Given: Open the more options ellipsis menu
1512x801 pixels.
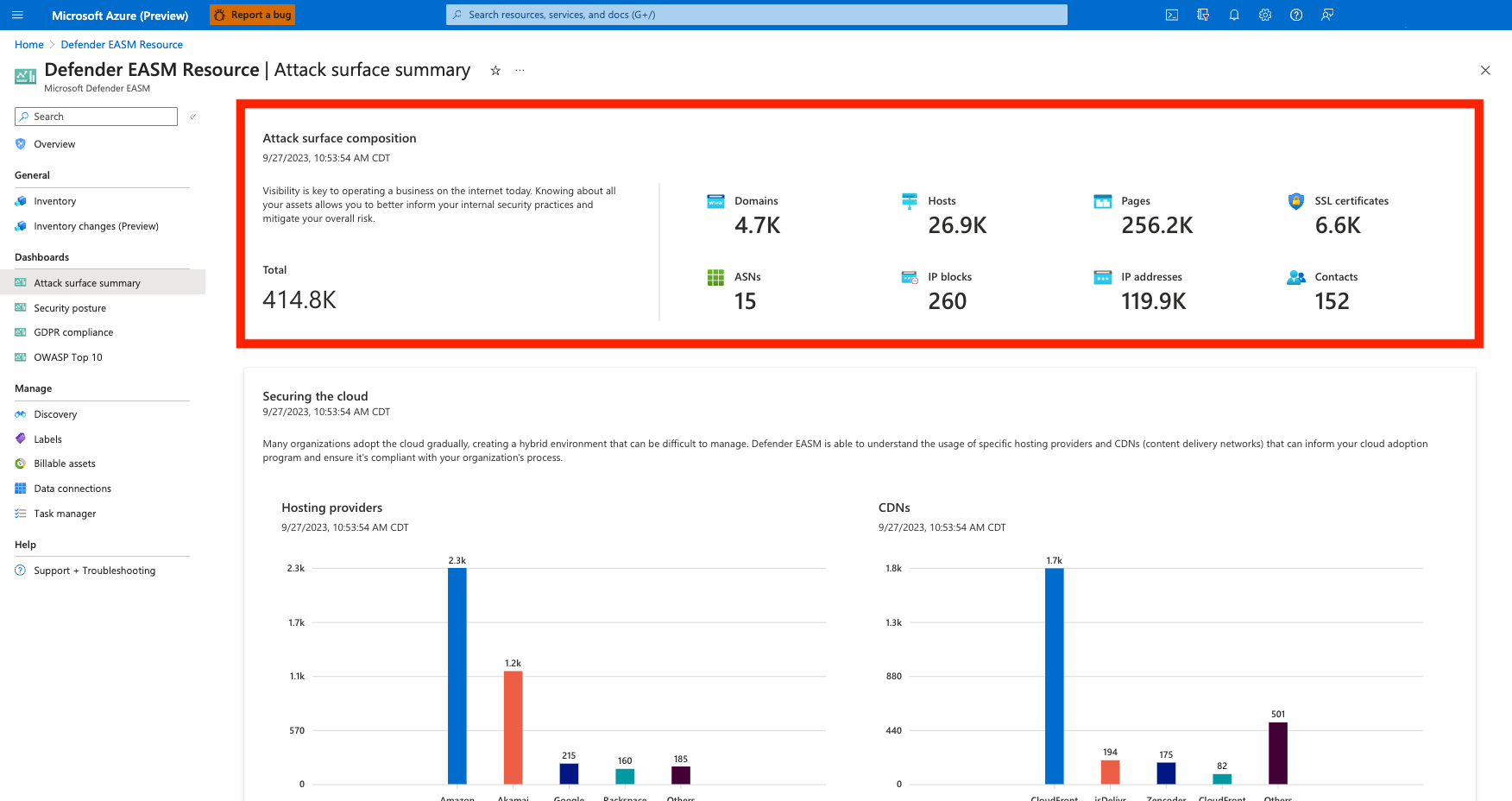Looking at the screenshot, I should tap(519, 71).
